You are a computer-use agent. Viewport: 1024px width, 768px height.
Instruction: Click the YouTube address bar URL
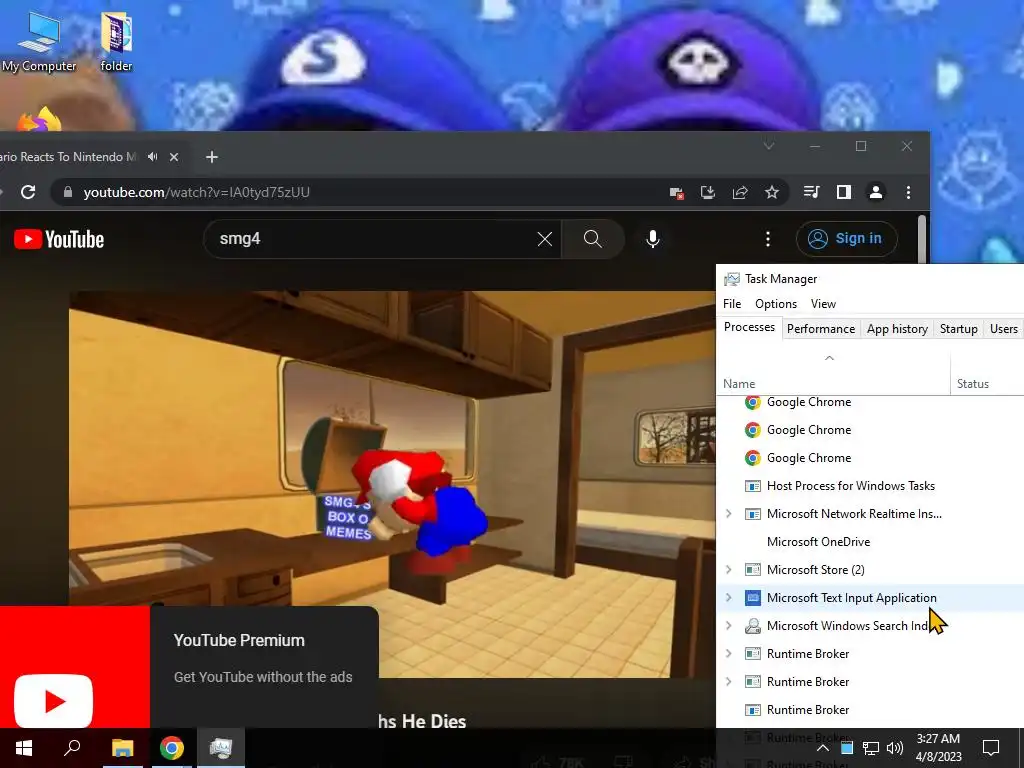197,192
